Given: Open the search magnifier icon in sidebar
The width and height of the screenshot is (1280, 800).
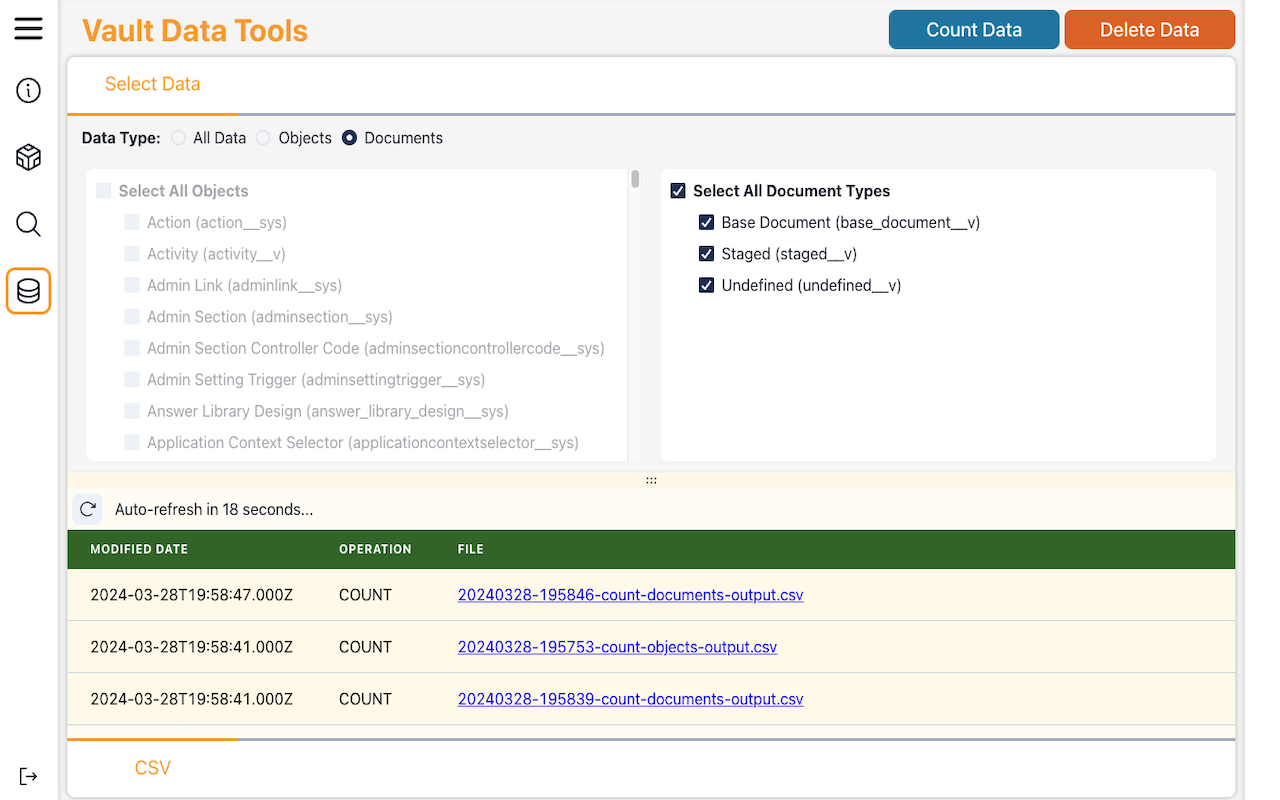Looking at the screenshot, I should pos(29,224).
